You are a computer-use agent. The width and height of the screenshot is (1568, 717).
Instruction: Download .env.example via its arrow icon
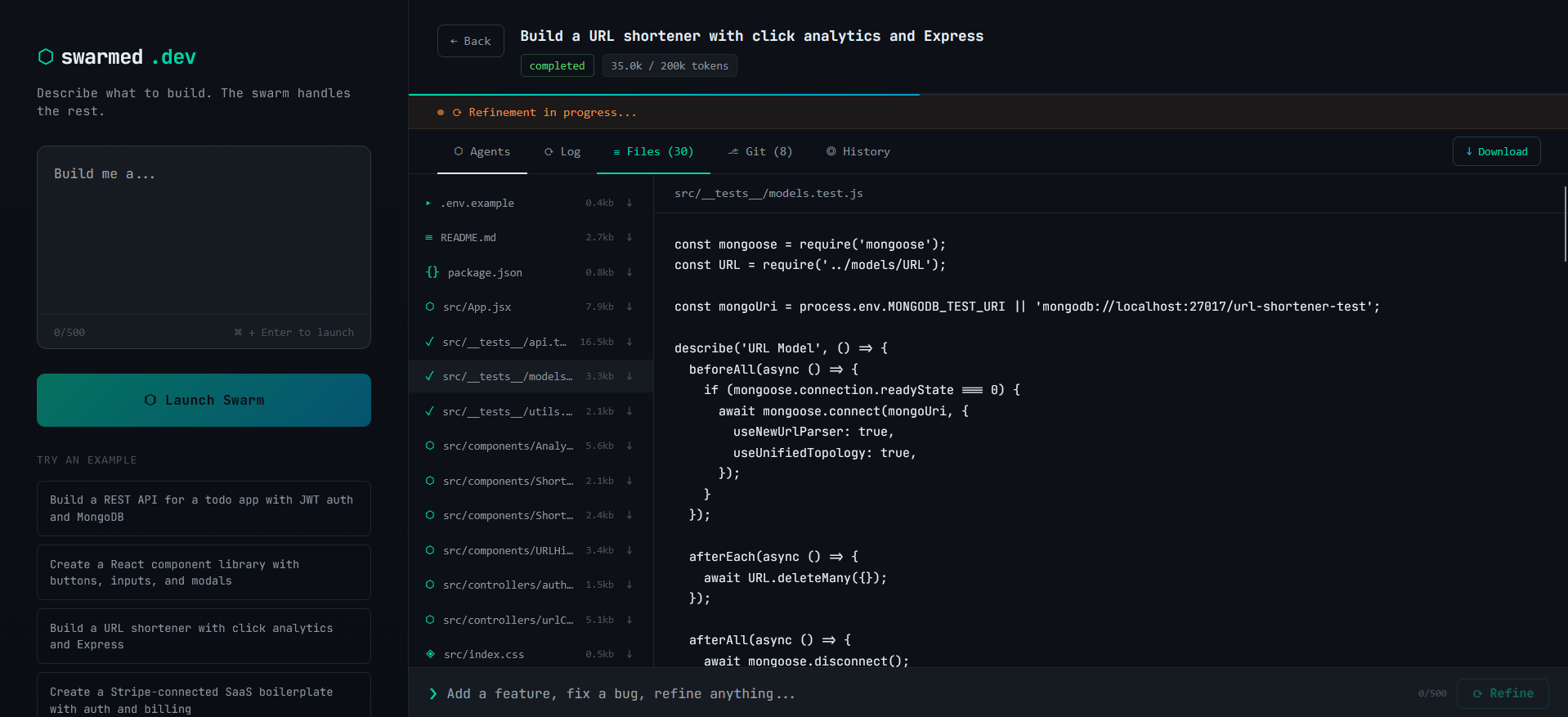point(629,203)
